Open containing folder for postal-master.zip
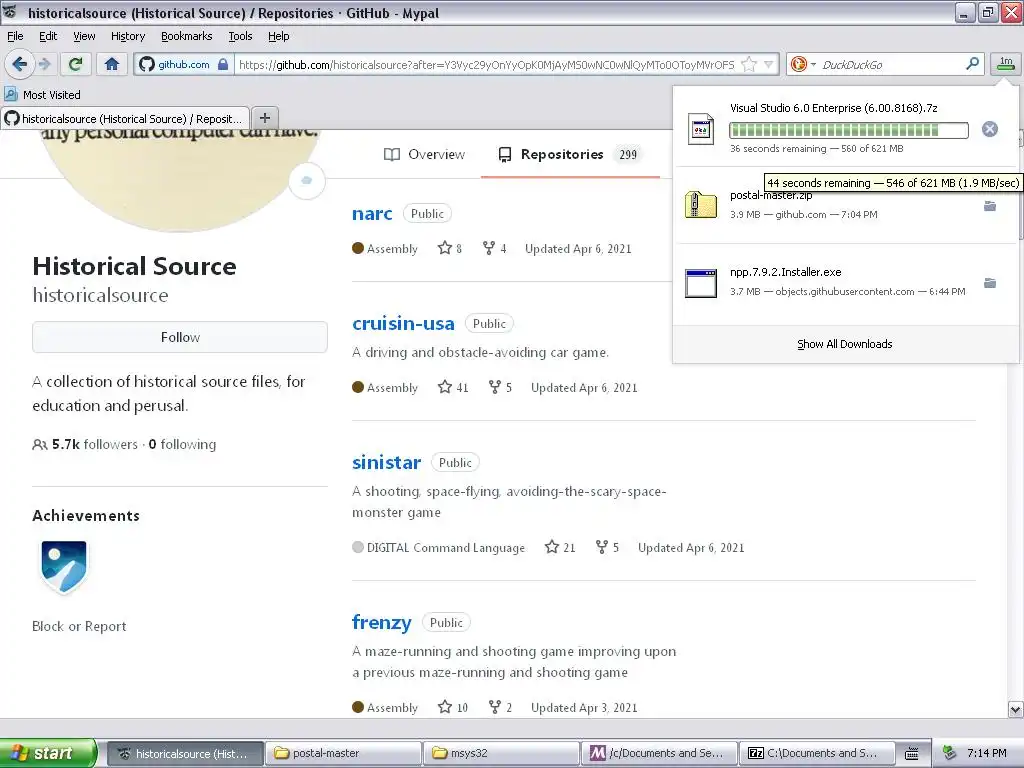Screen dimensions: 1024x768 [990, 206]
